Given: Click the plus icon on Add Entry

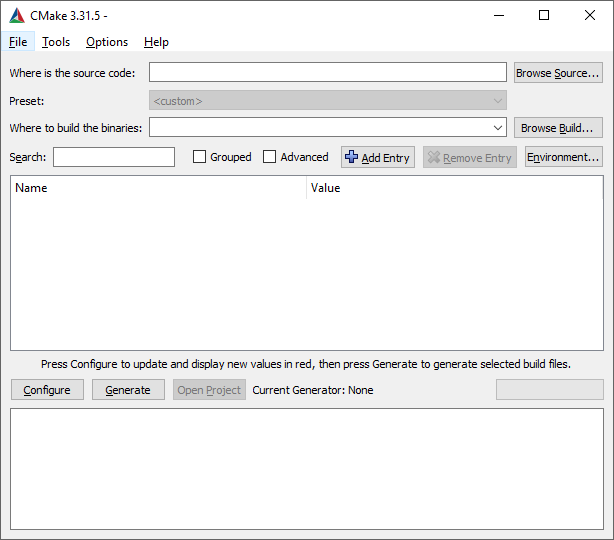Looking at the screenshot, I should tap(351, 157).
